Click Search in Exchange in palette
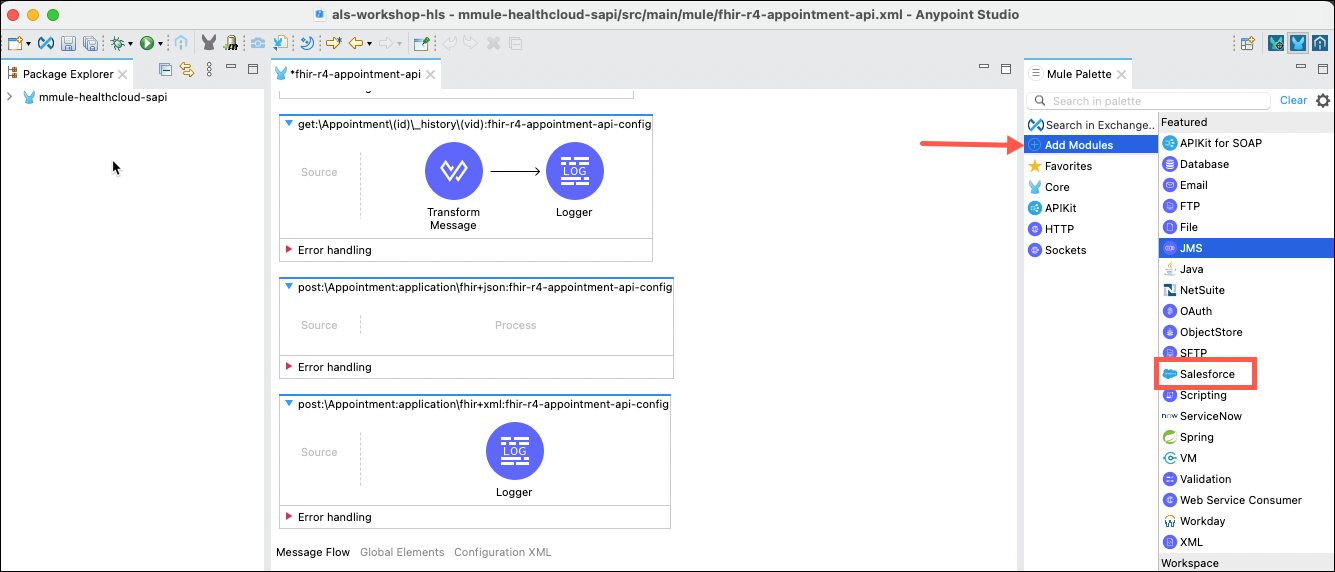 coord(1092,125)
